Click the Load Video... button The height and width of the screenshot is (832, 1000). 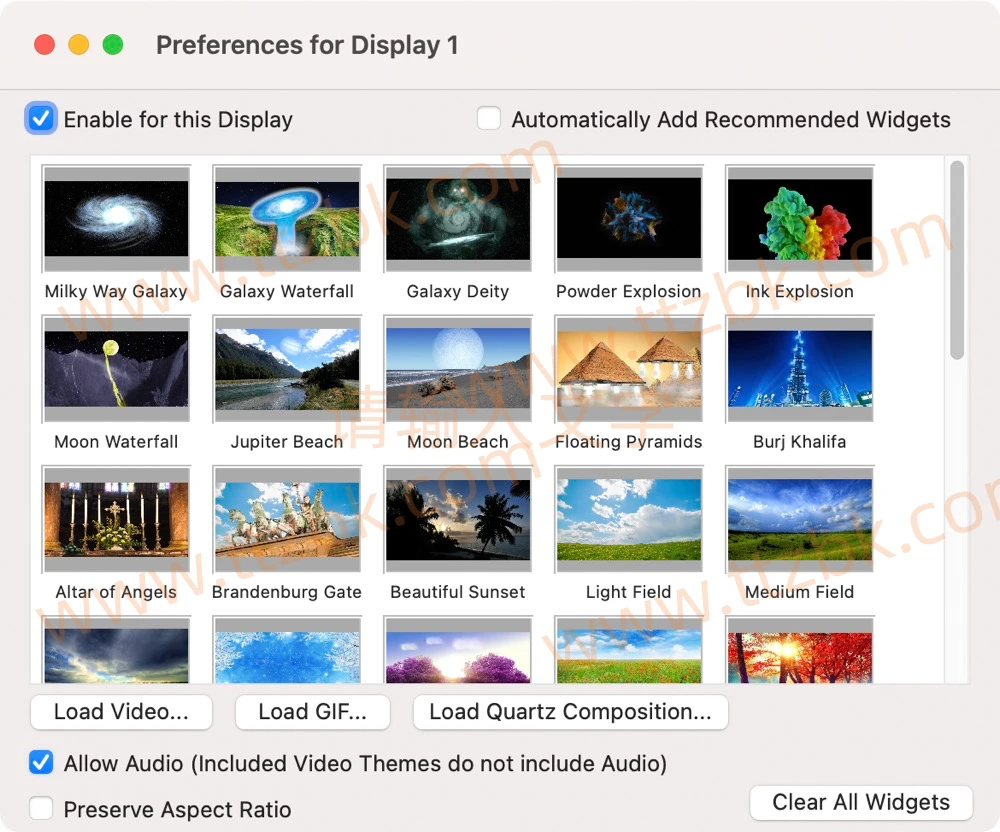point(121,712)
